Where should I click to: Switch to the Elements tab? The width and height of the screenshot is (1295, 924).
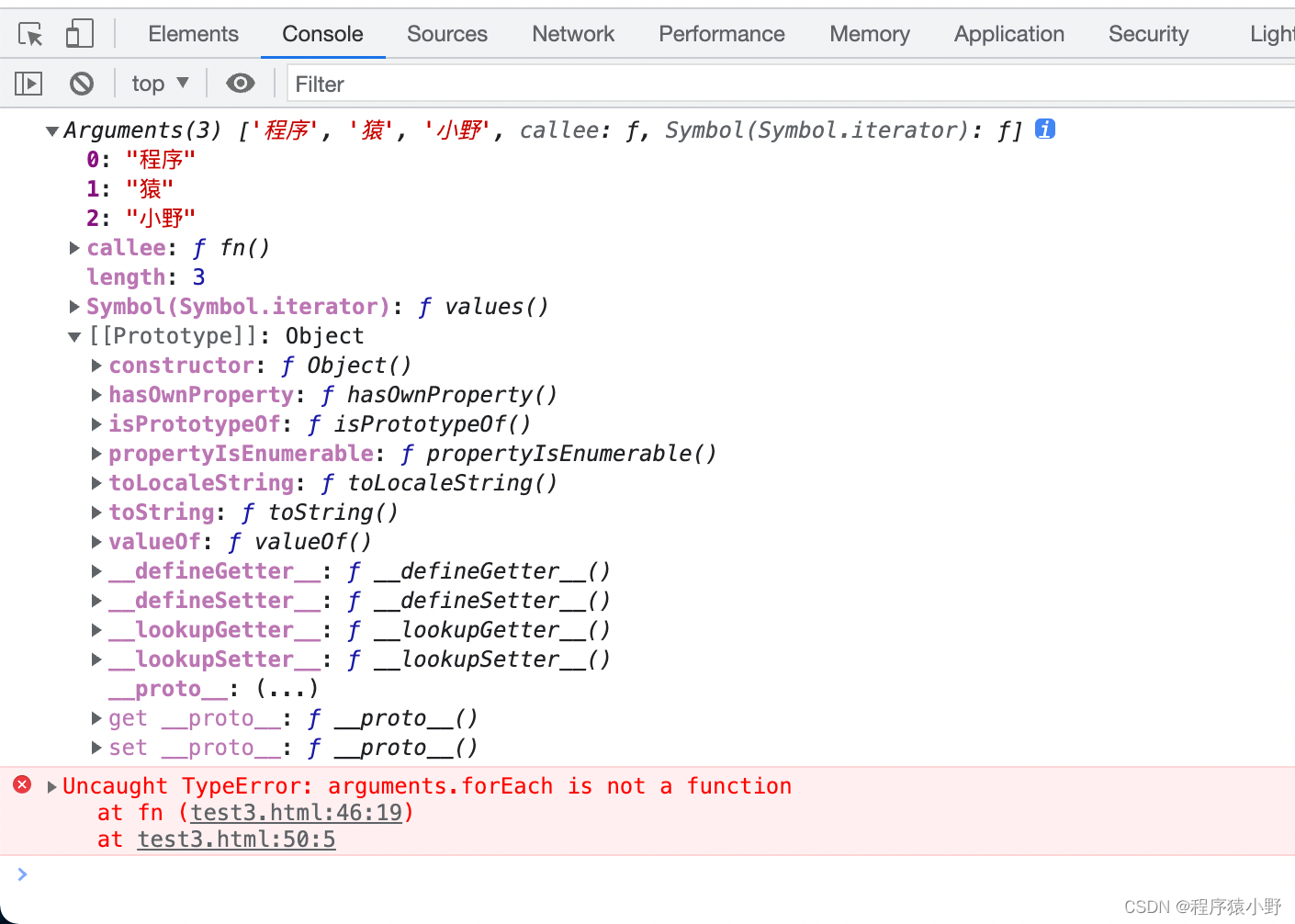(193, 35)
